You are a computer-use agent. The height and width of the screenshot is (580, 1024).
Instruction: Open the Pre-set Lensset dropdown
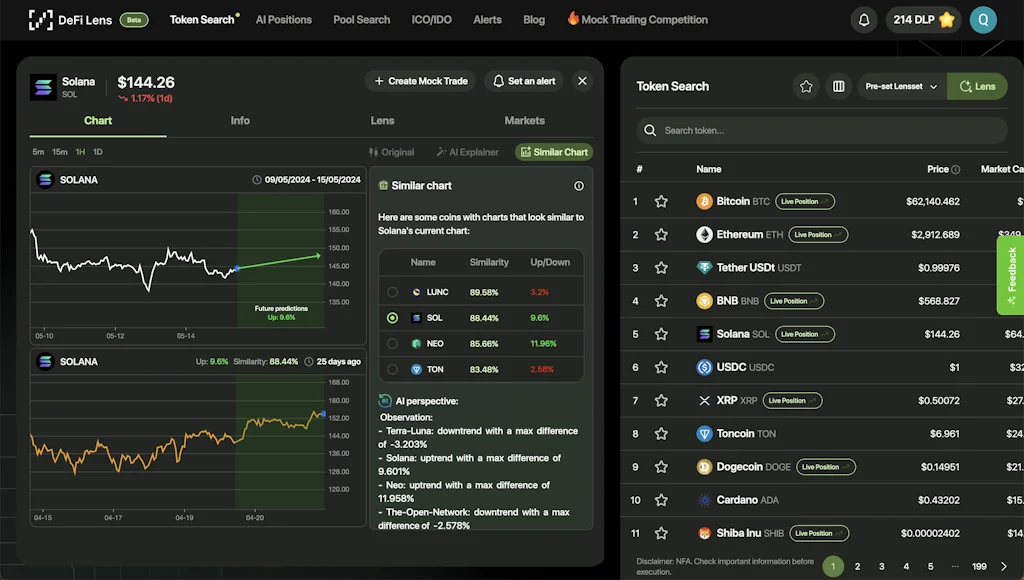coord(898,86)
